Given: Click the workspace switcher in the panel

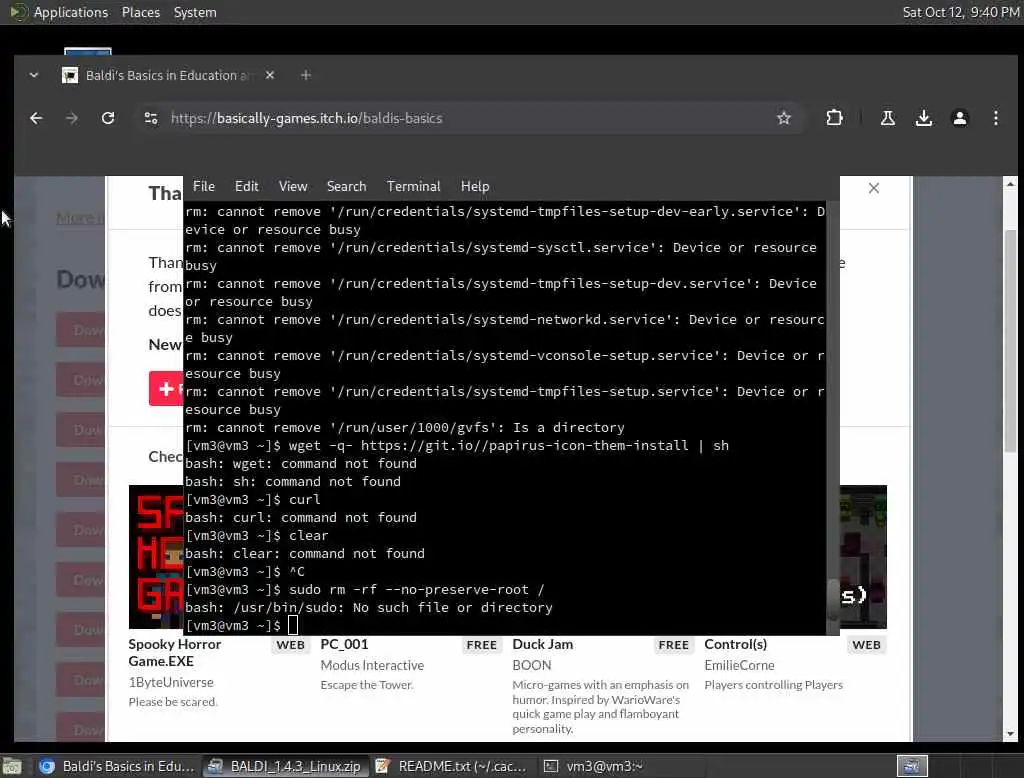Looking at the screenshot, I should [x=912, y=766].
